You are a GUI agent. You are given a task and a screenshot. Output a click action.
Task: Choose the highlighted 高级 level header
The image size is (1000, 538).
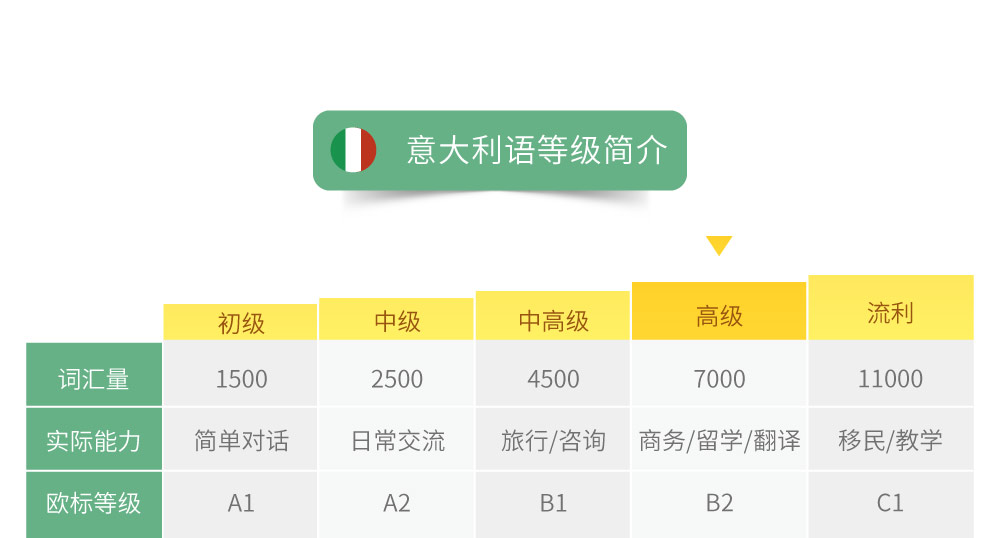(x=719, y=311)
